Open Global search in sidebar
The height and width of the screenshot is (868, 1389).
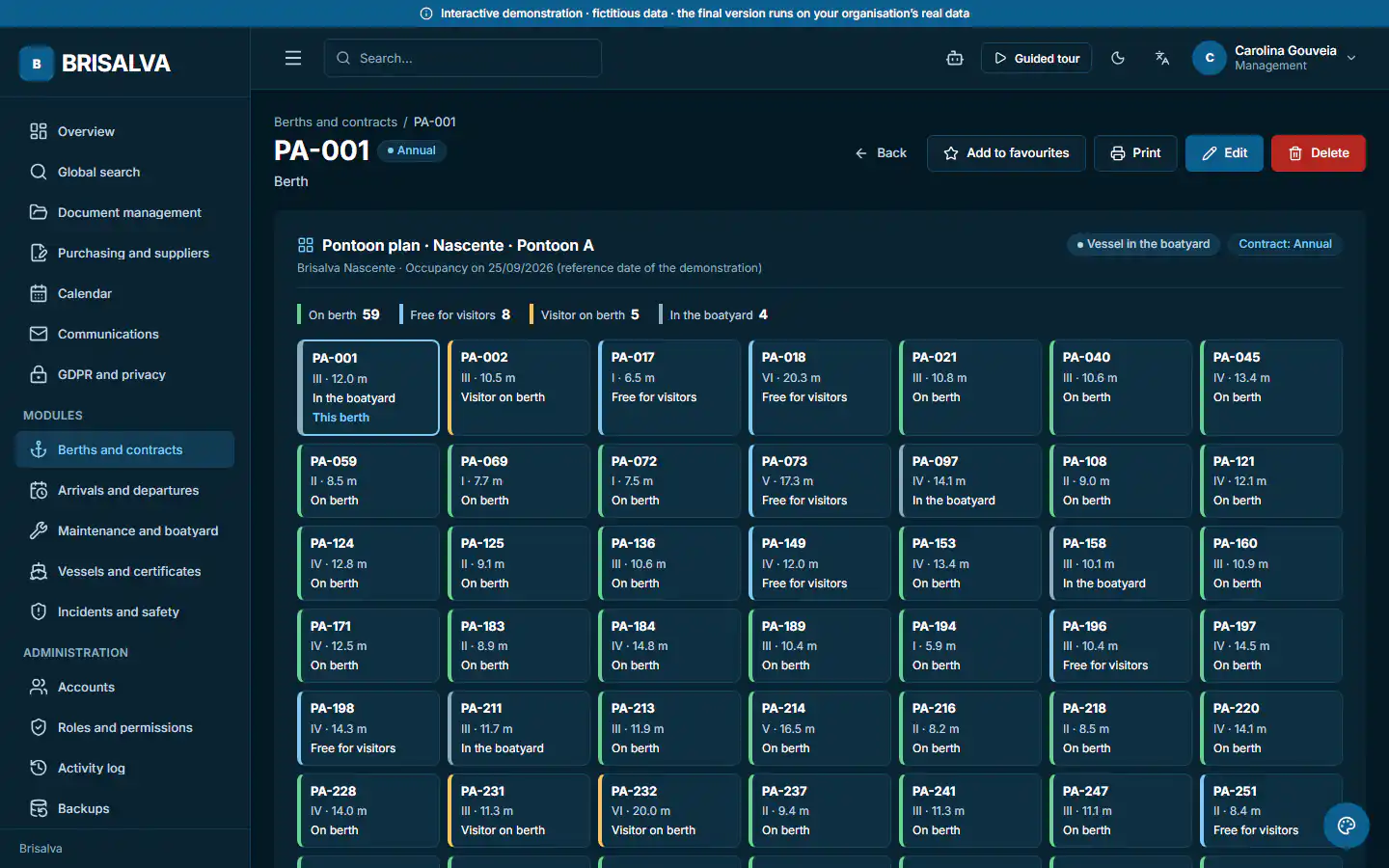(x=125, y=172)
